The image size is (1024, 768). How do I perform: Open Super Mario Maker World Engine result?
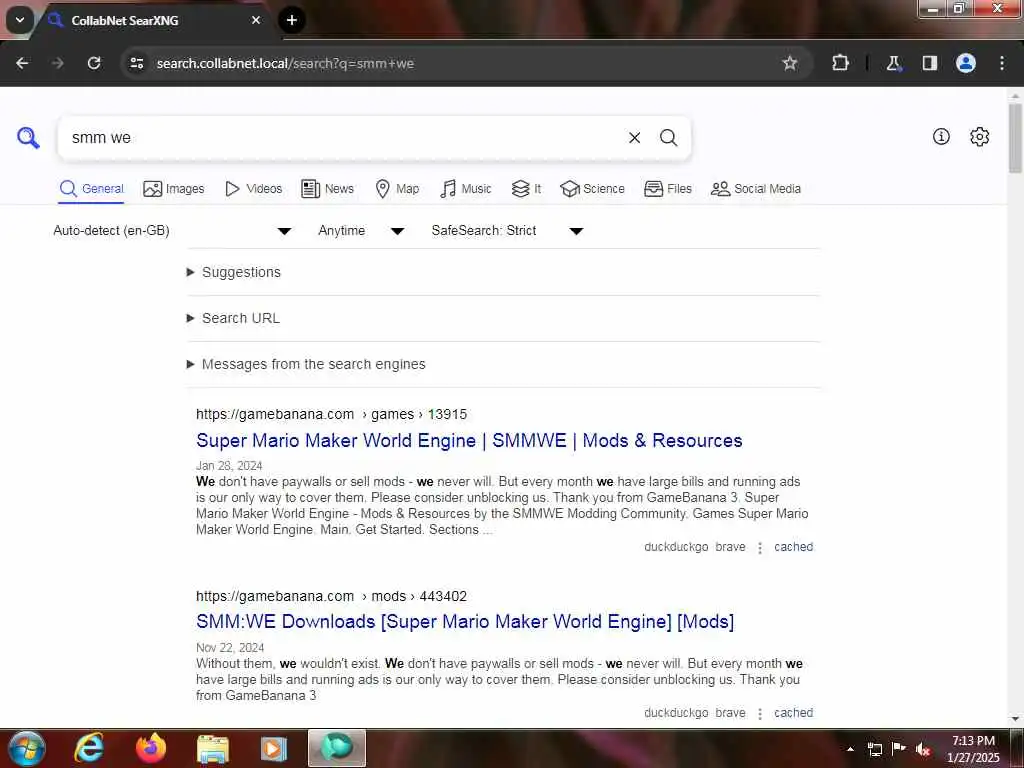[x=469, y=441]
